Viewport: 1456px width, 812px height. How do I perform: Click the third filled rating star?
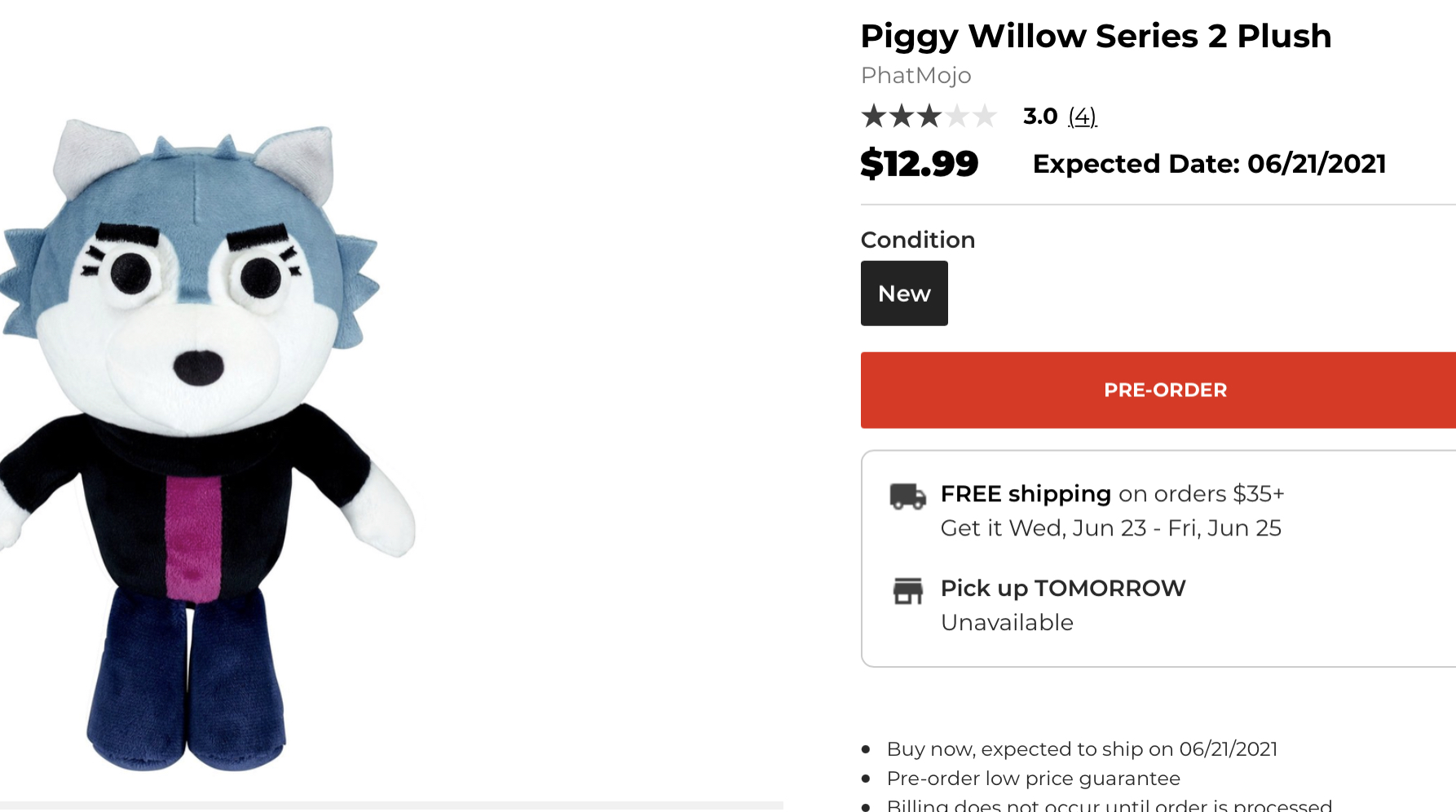pos(929,117)
